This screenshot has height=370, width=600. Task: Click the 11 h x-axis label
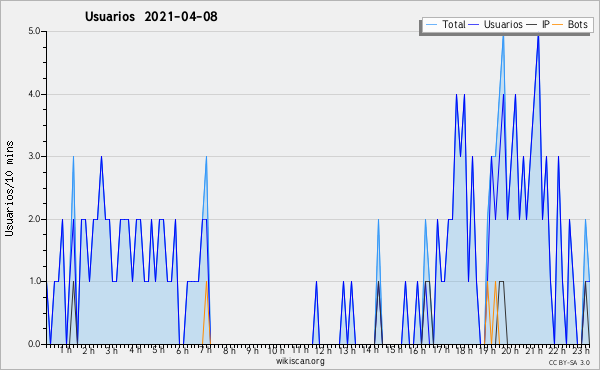[x=300, y=350]
